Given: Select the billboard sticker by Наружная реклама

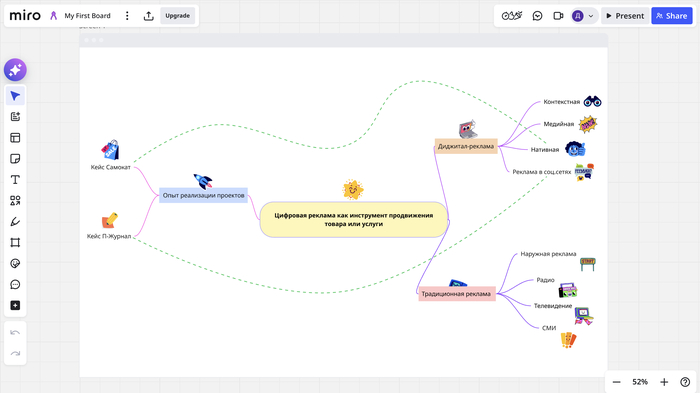Looking at the screenshot, I should click(x=588, y=264).
